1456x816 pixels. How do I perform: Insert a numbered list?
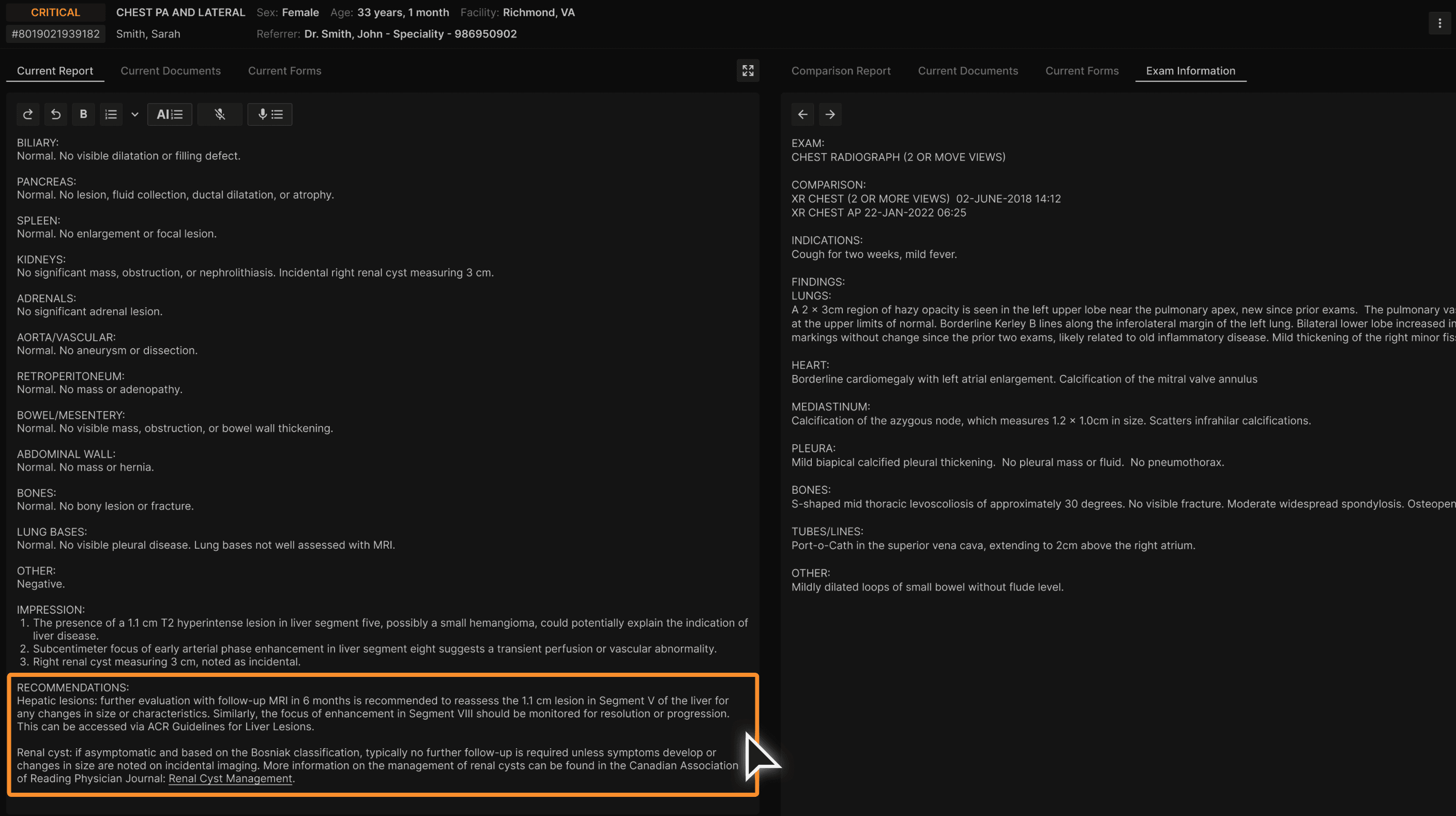pos(111,114)
